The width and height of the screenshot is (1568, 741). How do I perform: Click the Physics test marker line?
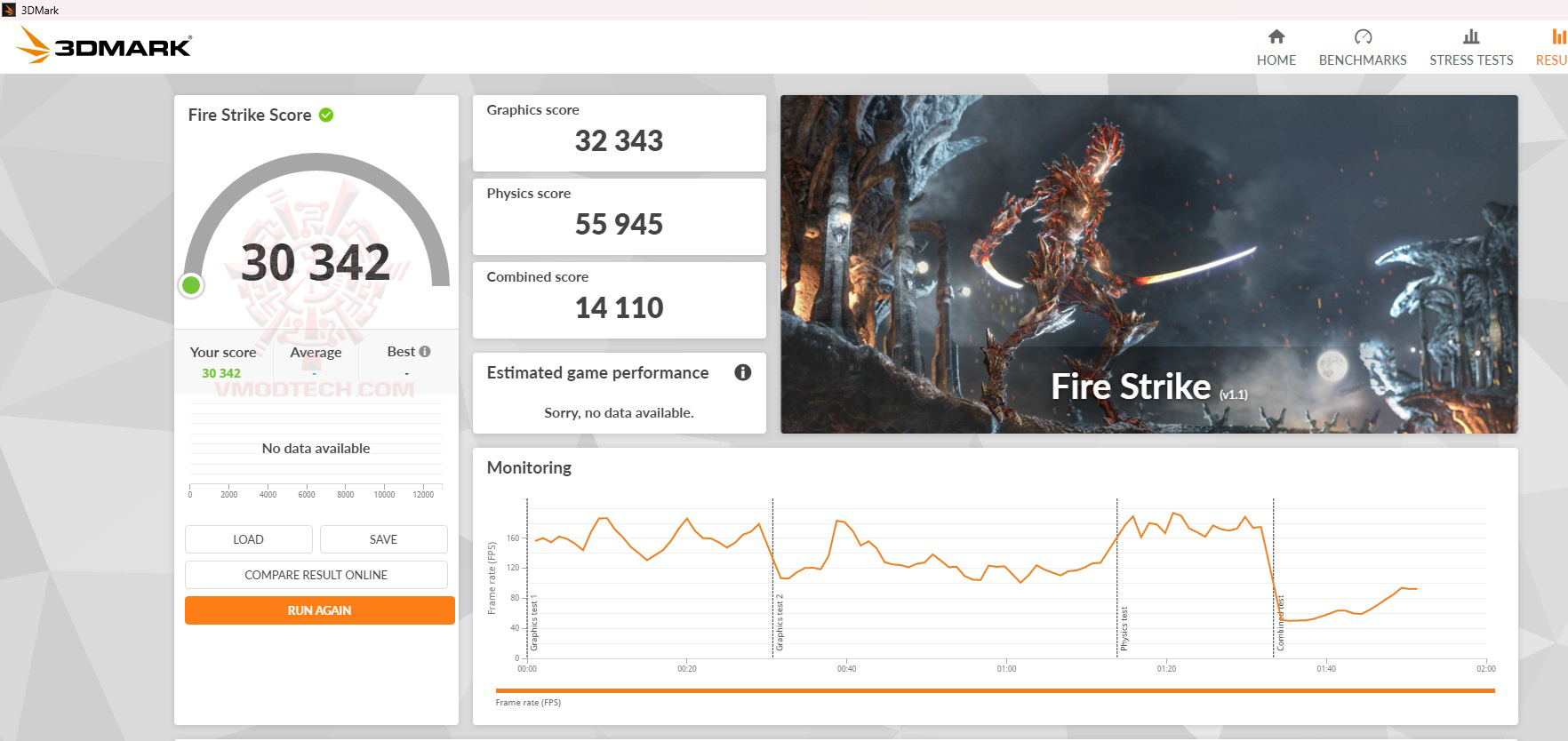coord(1116,578)
